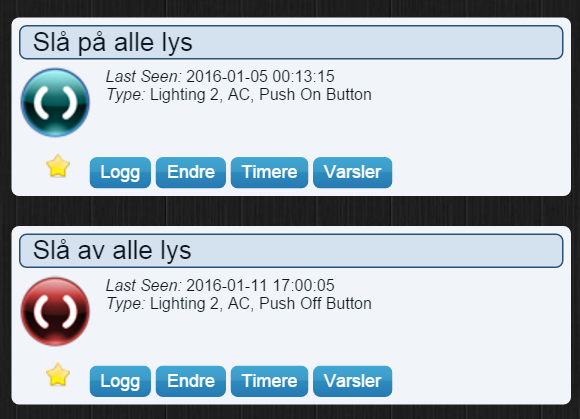
Task: Click the Last Seen label on the Slå av alle lys card
Action: [x=144, y=285]
